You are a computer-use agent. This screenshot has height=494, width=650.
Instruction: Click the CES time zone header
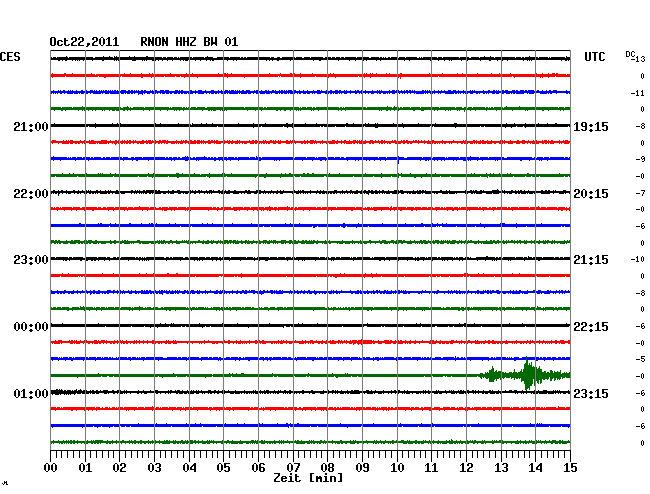click(x=10, y=57)
